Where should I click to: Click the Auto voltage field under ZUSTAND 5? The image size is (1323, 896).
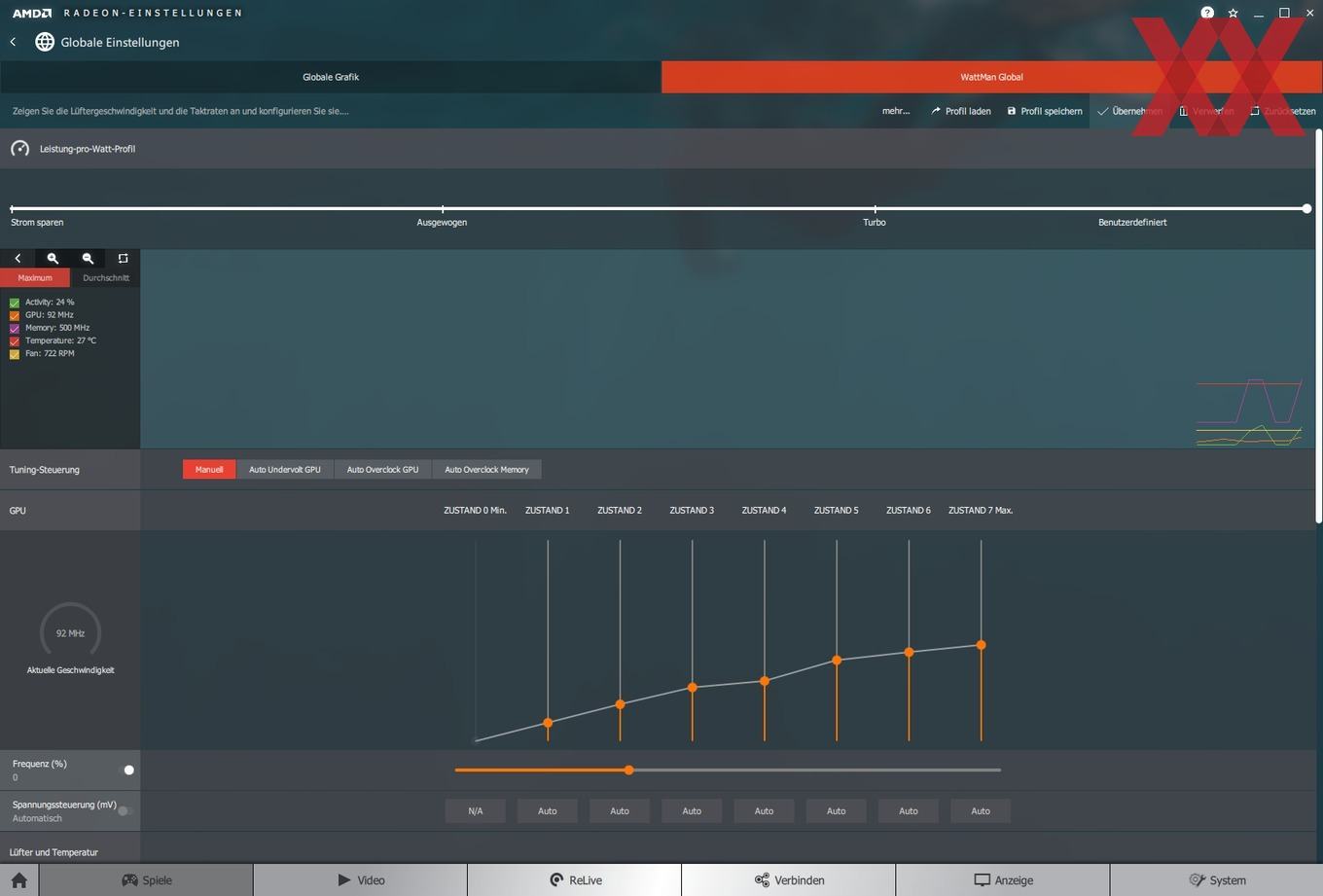tap(837, 810)
